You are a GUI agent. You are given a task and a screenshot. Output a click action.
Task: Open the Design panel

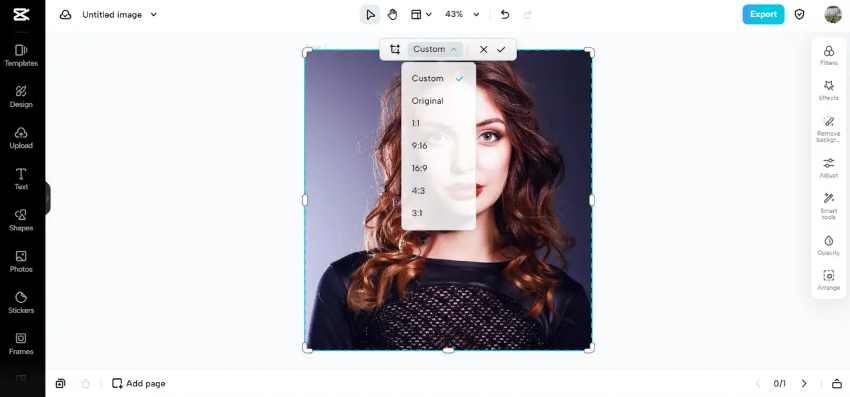[21, 97]
